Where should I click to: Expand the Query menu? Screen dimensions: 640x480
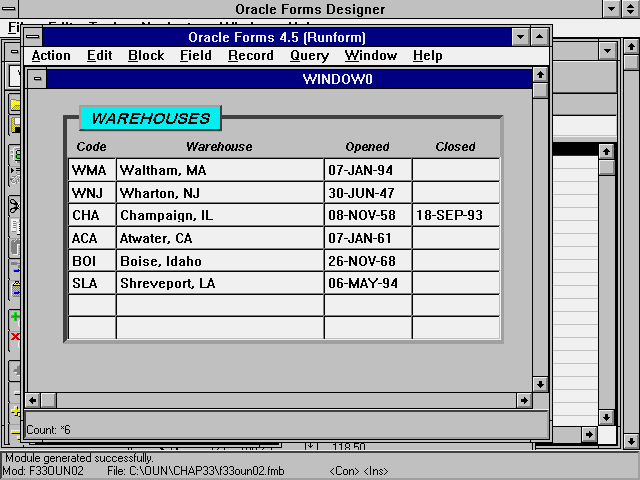click(x=309, y=56)
